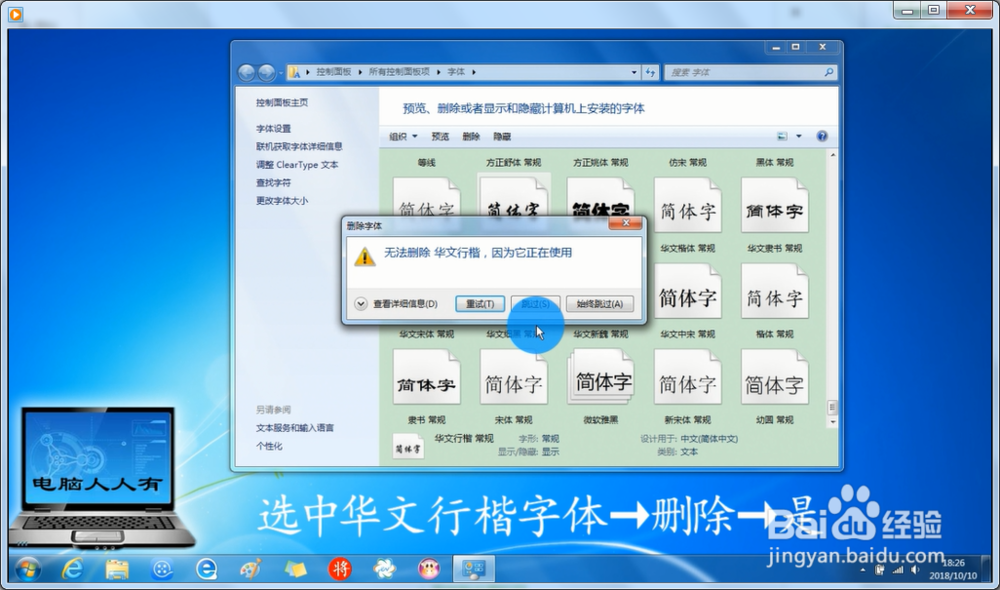The width and height of the screenshot is (1000, 590).
Task: Click the 始终跳过(A) button
Action: (x=599, y=304)
